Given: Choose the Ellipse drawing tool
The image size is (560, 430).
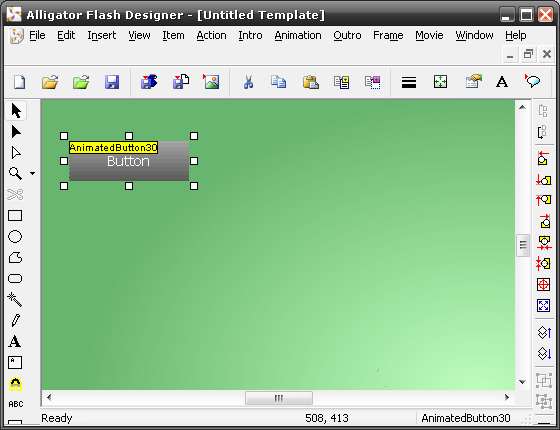Looking at the screenshot, I should point(15,236).
